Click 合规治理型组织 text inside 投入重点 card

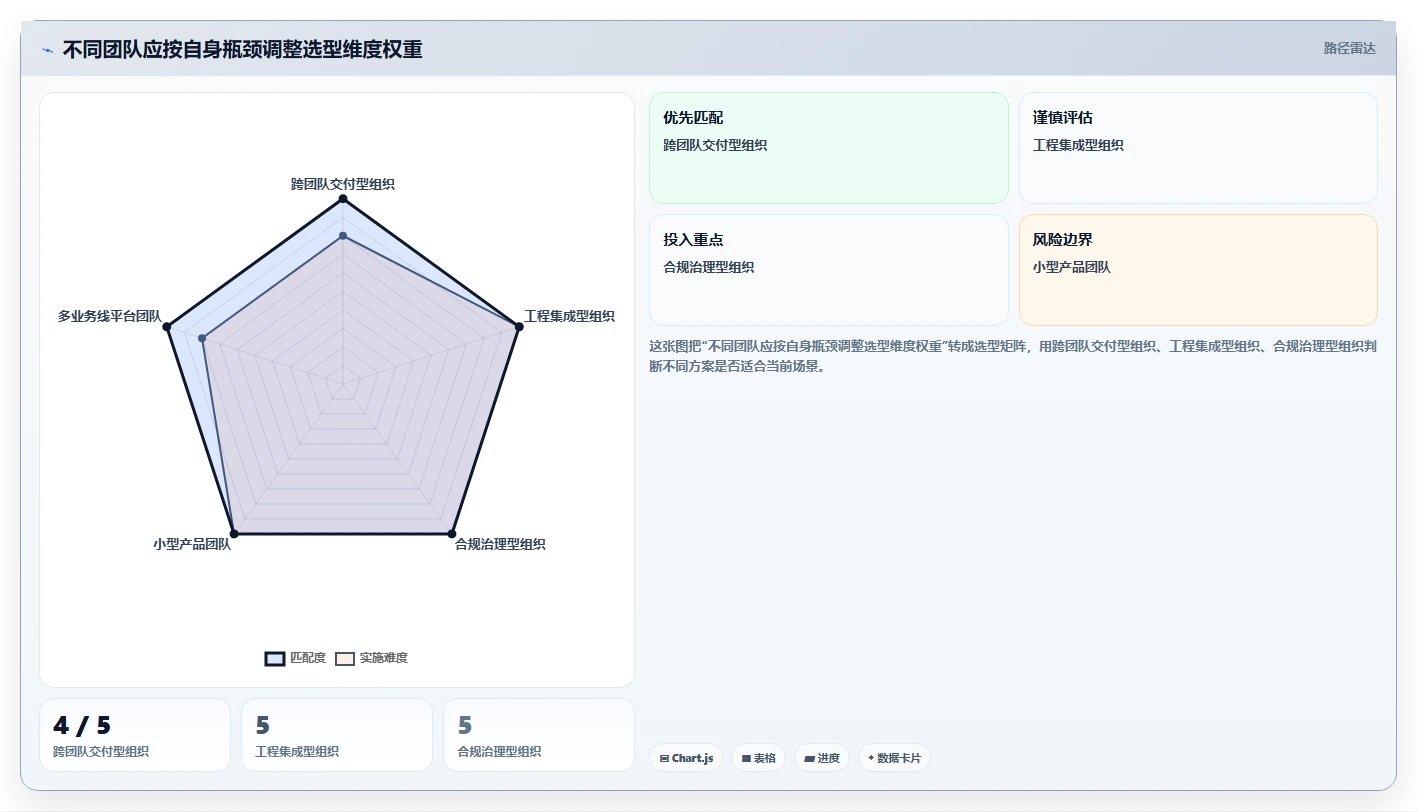[x=708, y=267]
